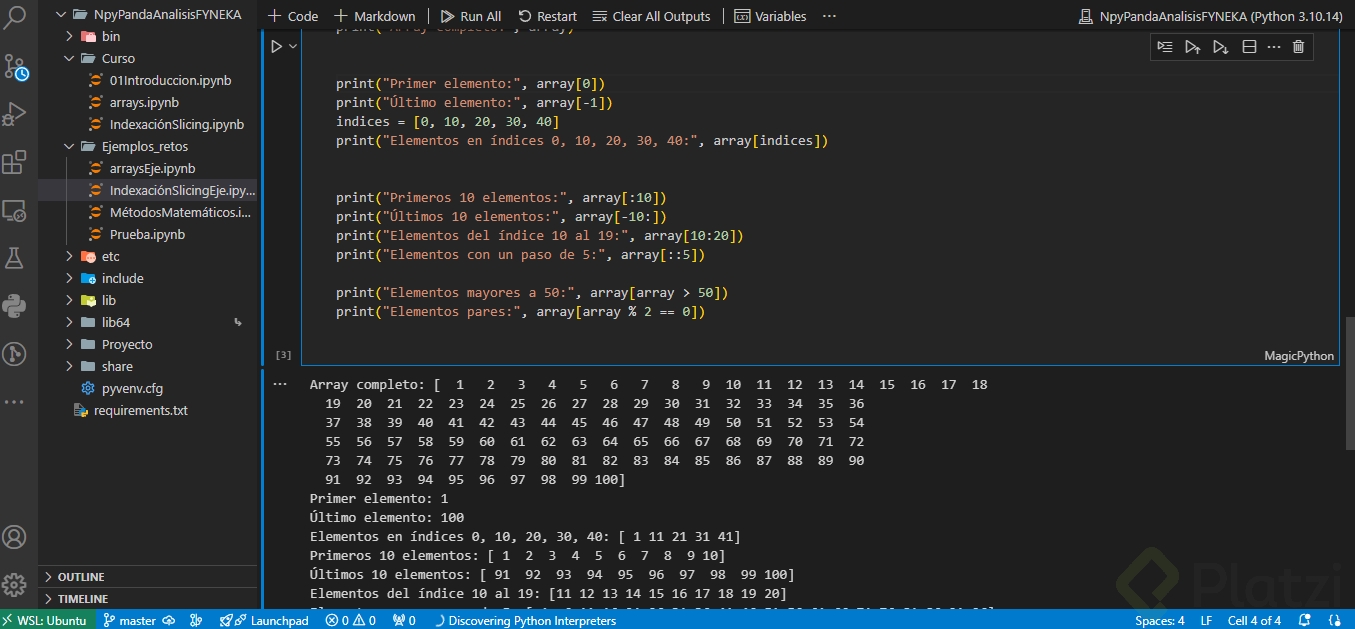This screenshot has width=1355, height=629.
Task: Execute cells above using toolbar icon
Action: coord(1192,47)
